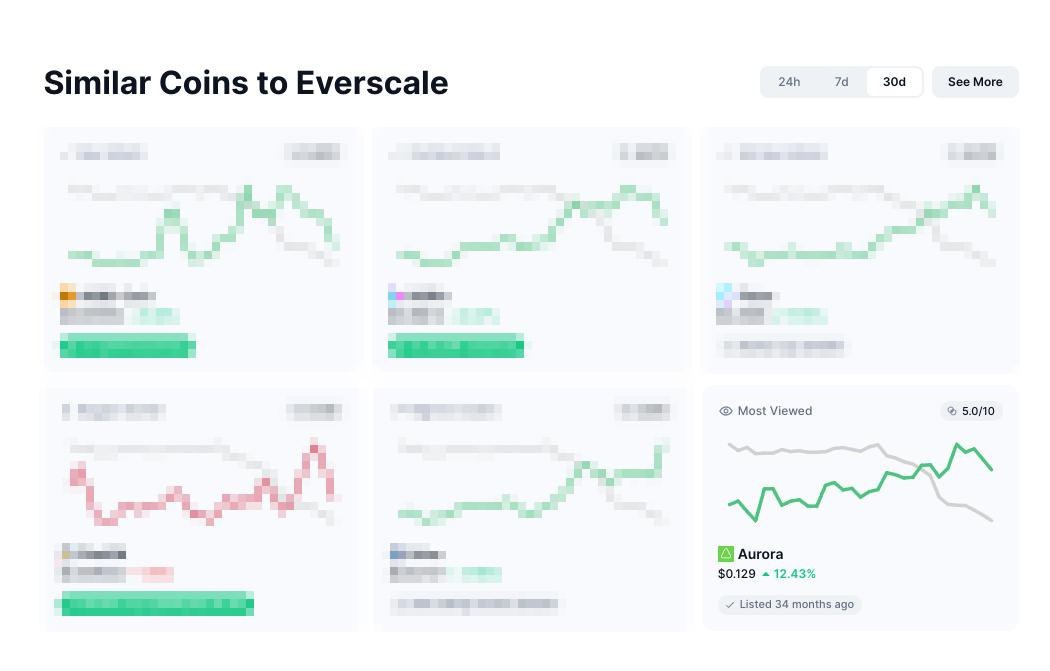1050x671 pixels.
Task: Click the Most Viewed label
Action: (775, 411)
